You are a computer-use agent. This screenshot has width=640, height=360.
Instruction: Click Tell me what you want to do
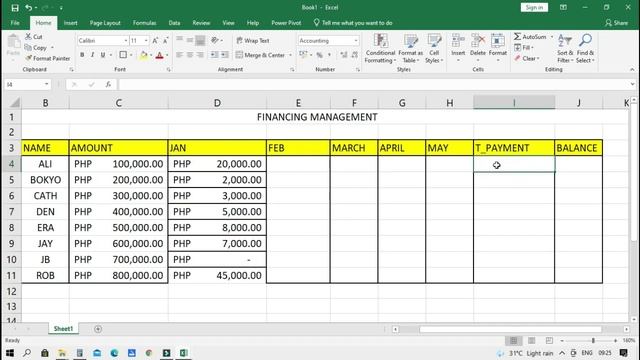tap(353, 23)
